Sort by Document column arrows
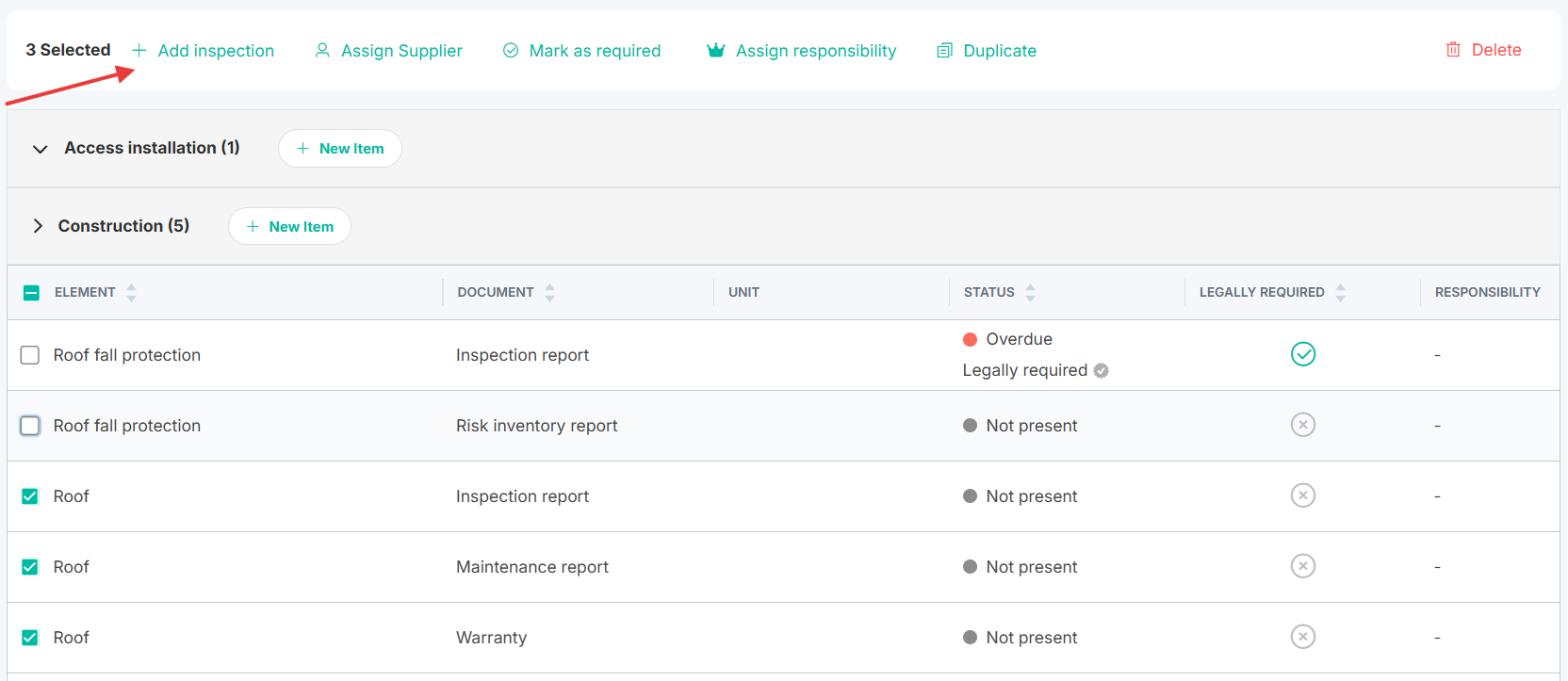This screenshot has width=1568, height=681. (549, 292)
